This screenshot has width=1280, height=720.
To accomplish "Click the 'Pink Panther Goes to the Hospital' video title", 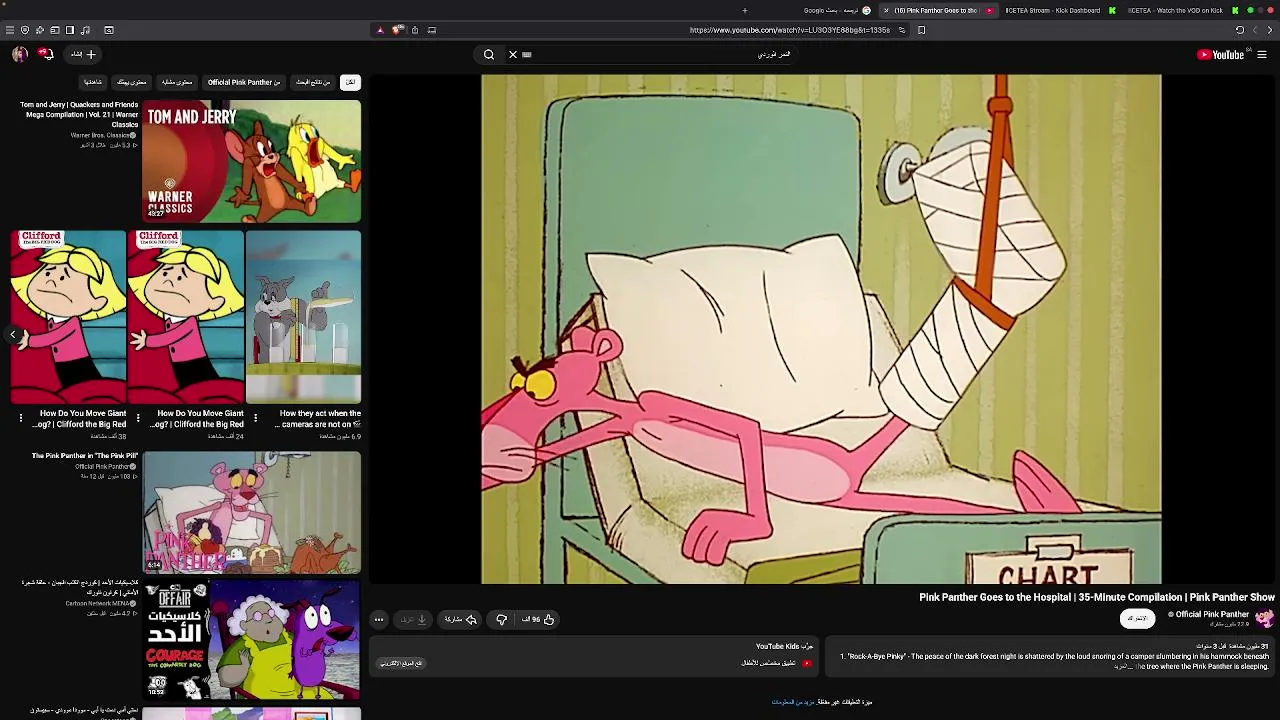I will 1097,597.
